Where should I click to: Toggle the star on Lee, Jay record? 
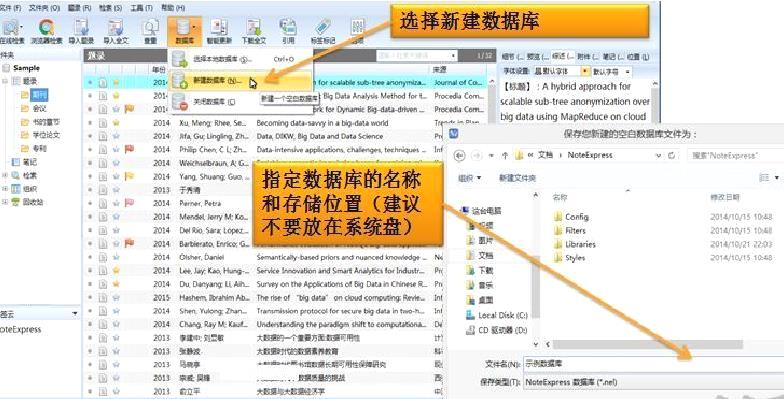tap(116, 270)
